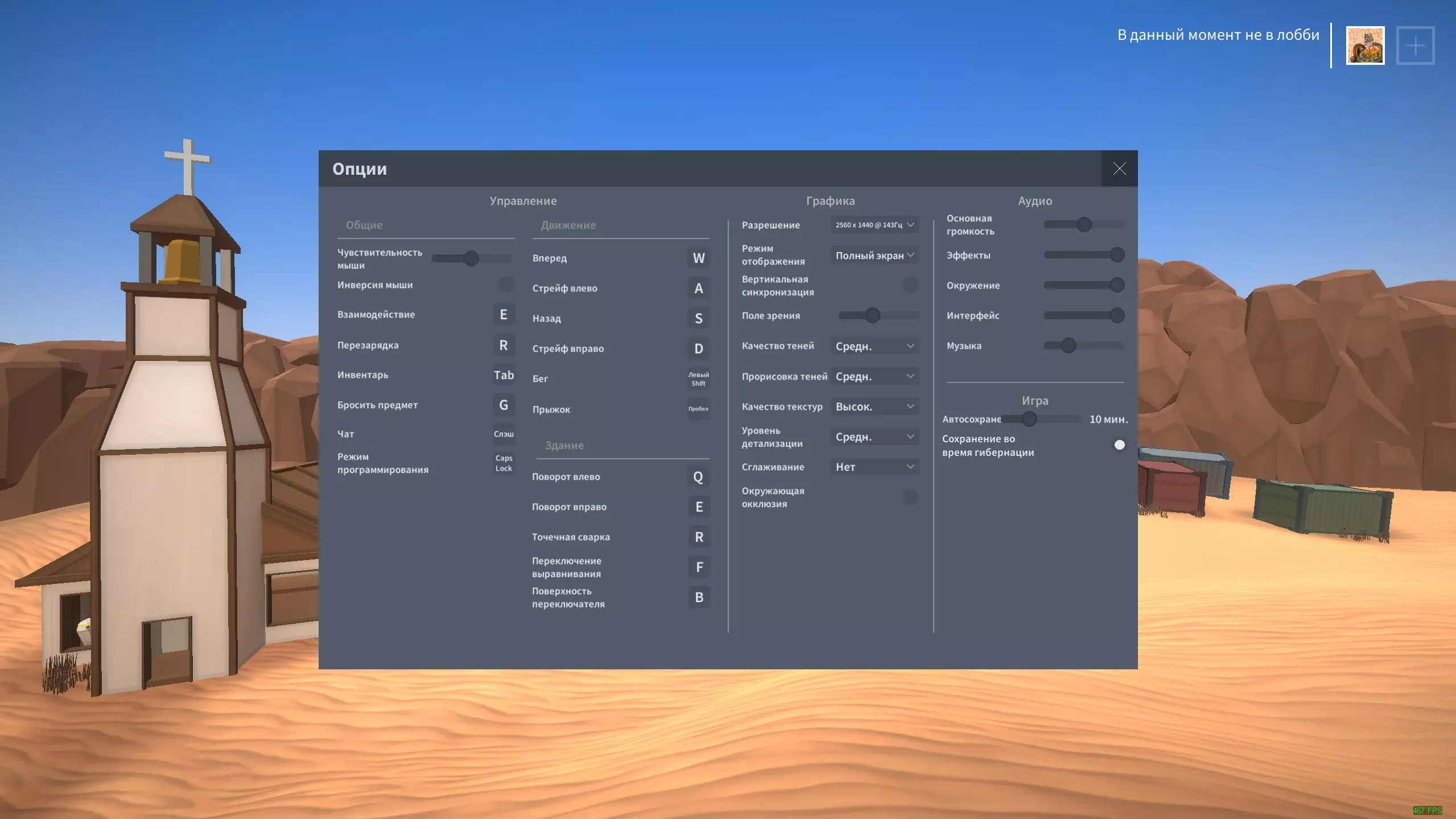Adjust the Музыка volume slider
Screen dimensions: 1456x819
[x=1068, y=345]
